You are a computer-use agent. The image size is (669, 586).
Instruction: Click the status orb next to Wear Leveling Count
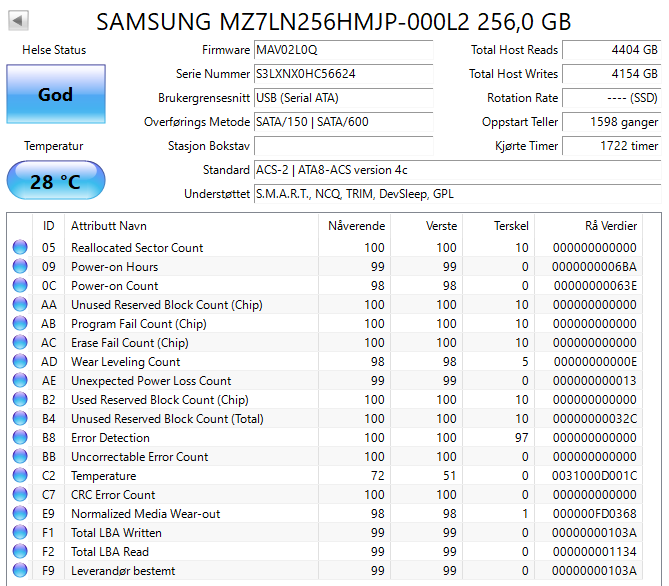coord(20,362)
